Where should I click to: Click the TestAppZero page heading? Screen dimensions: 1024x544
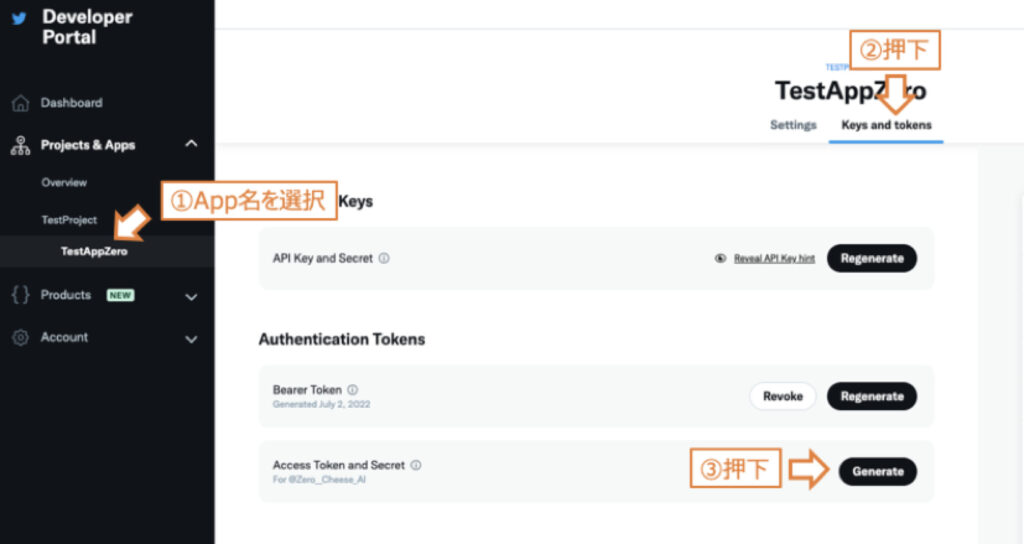click(x=850, y=91)
